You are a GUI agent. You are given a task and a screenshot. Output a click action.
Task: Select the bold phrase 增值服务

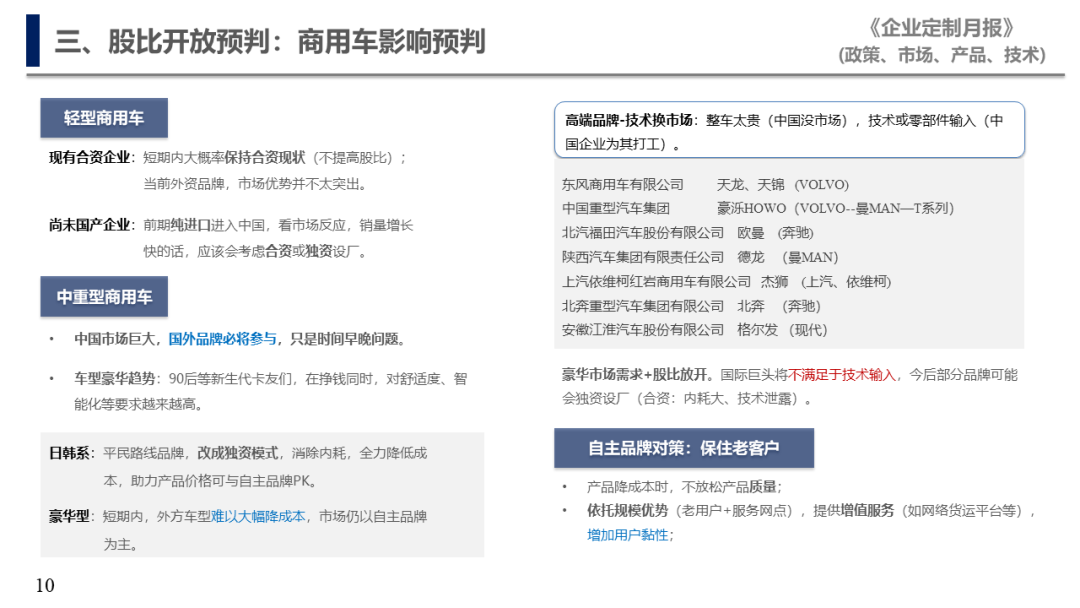[x=866, y=510]
